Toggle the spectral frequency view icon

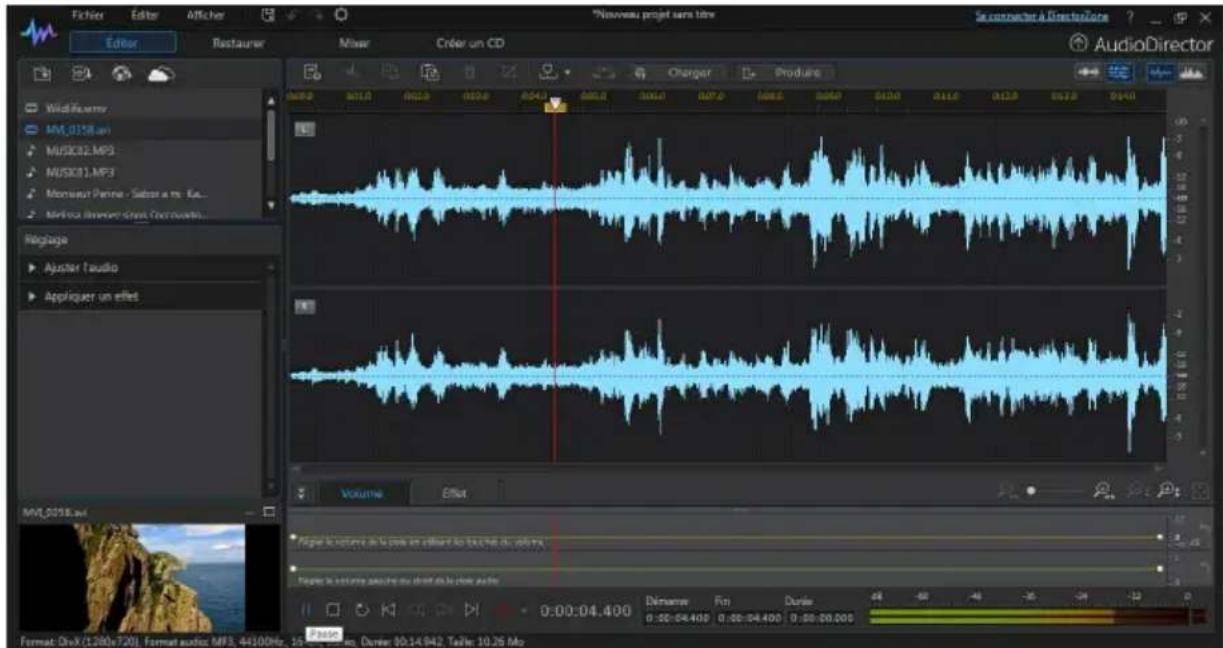click(1191, 74)
